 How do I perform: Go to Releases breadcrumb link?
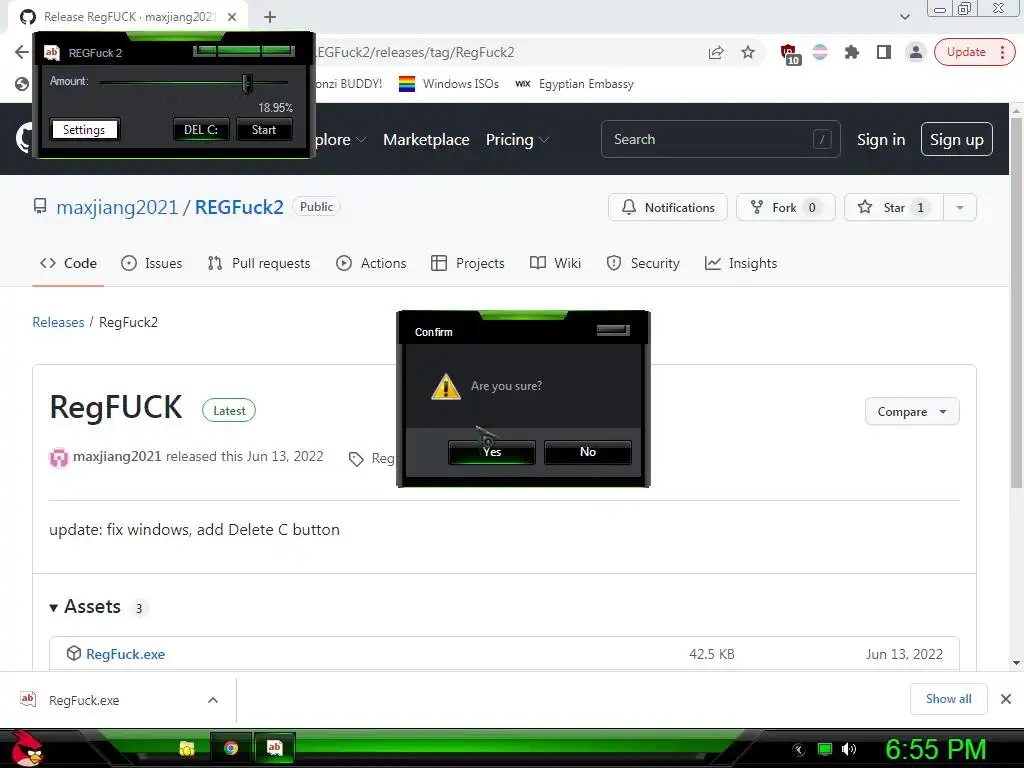click(58, 322)
